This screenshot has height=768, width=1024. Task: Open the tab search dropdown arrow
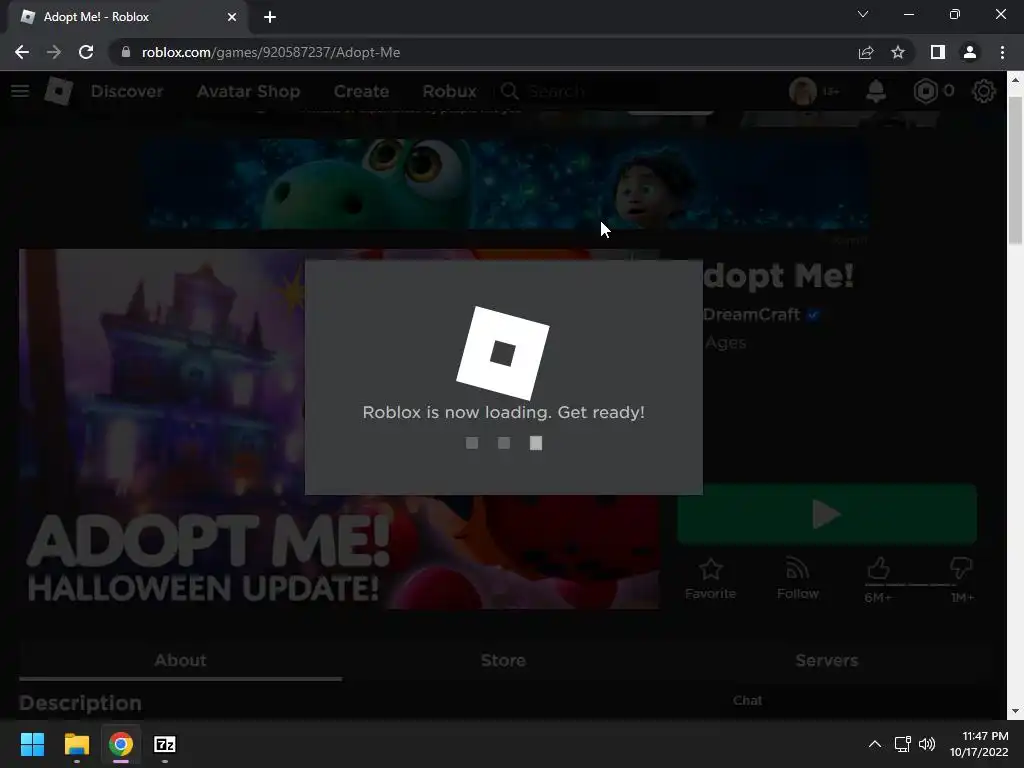pyautogui.click(x=863, y=14)
